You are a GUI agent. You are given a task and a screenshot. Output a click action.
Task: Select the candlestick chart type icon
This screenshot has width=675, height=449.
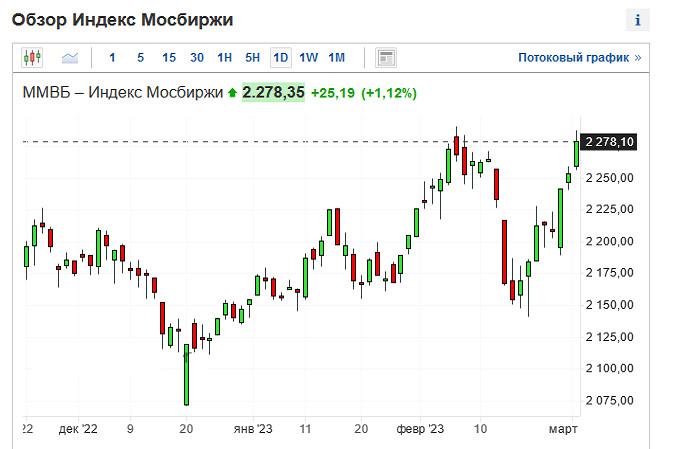(31, 58)
